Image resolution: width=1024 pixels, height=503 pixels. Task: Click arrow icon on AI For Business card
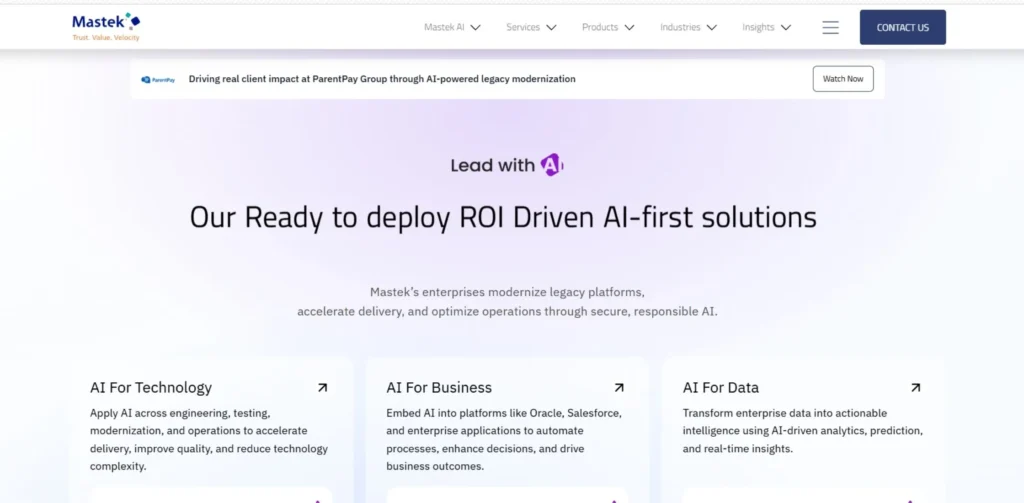[619, 388]
